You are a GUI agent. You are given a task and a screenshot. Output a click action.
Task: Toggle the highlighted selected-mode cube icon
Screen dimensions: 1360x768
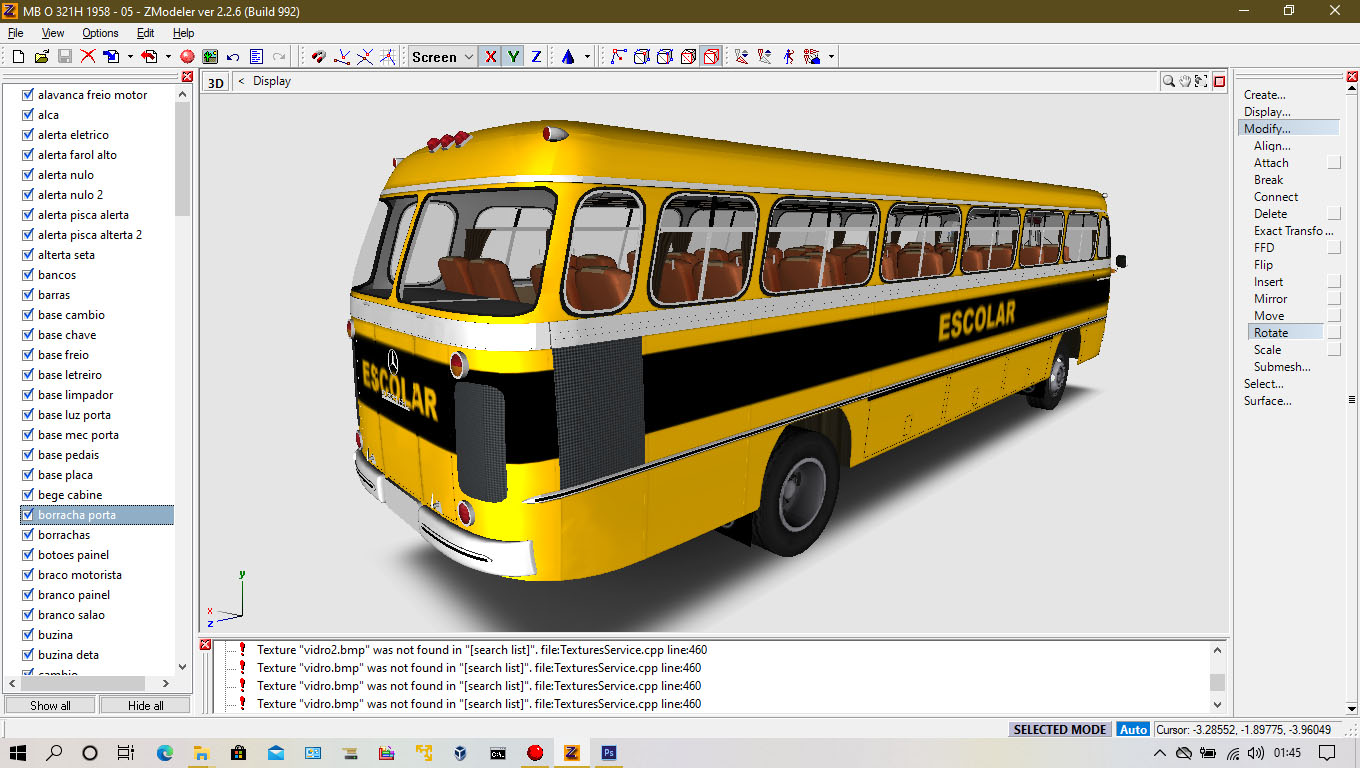pos(711,57)
